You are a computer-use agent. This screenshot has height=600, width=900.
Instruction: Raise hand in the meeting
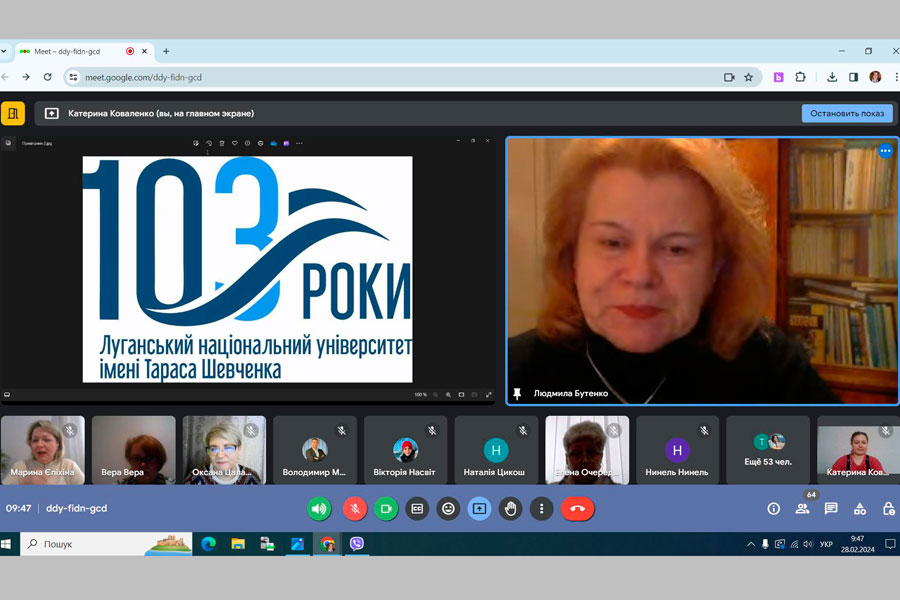tap(511, 509)
